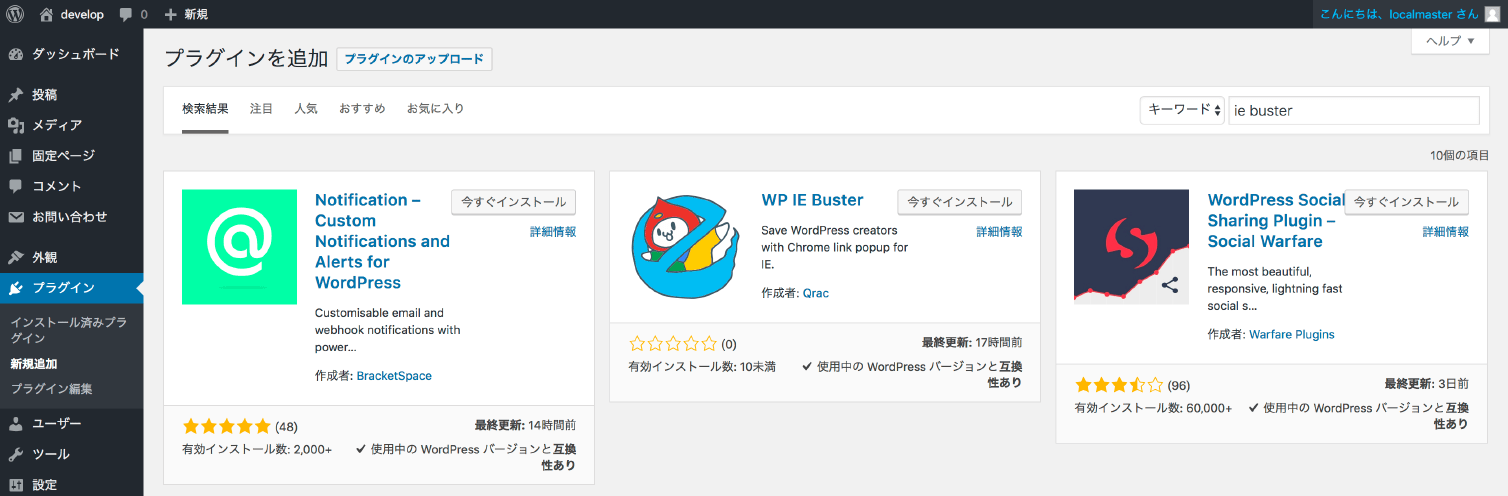
Task: Open 詳細情報 for Social Warfare plugin
Action: [1446, 232]
